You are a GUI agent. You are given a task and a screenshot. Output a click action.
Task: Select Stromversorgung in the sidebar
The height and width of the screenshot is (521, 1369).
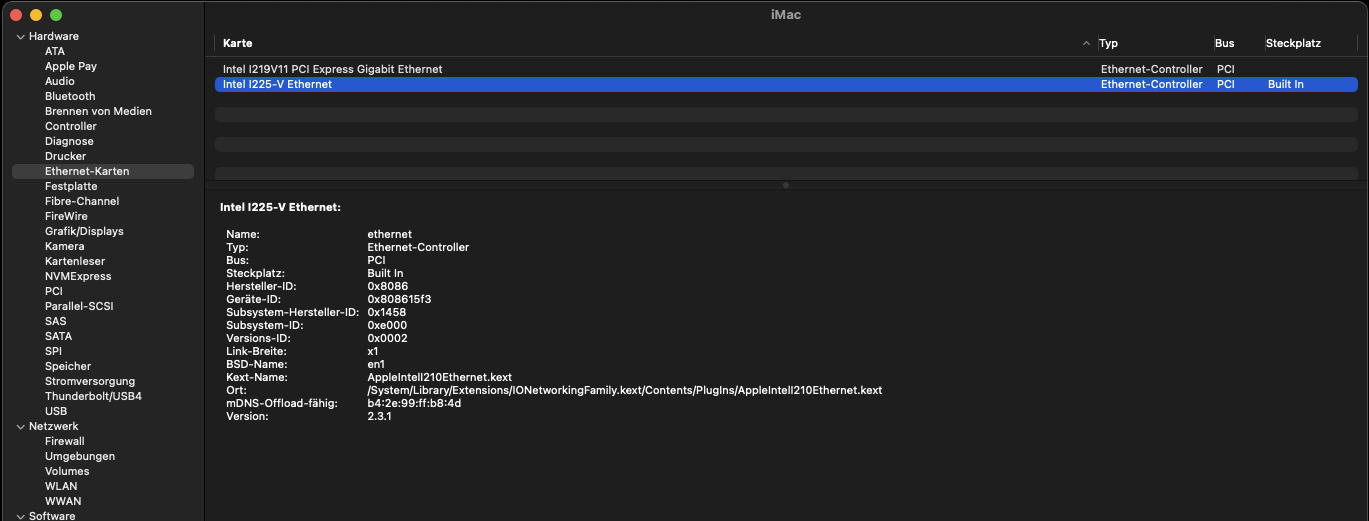click(x=90, y=381)
